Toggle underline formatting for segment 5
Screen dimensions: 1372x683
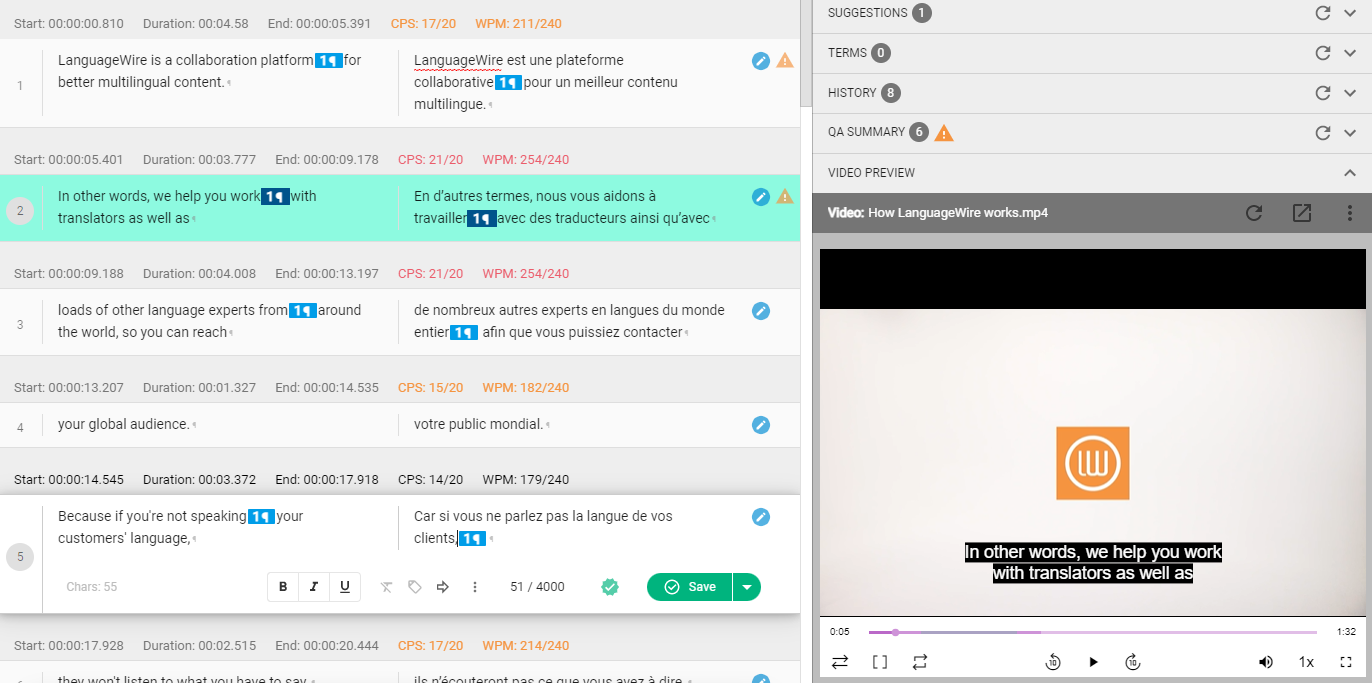coord(343,587)
